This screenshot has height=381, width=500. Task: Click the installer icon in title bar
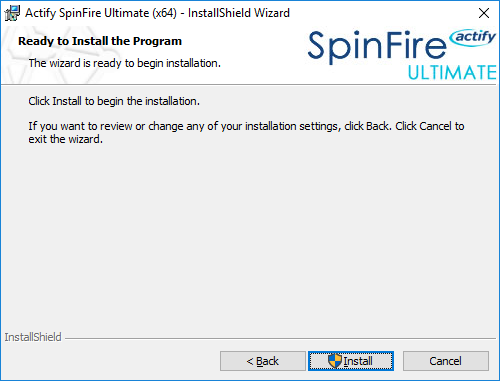pos(12,13)
